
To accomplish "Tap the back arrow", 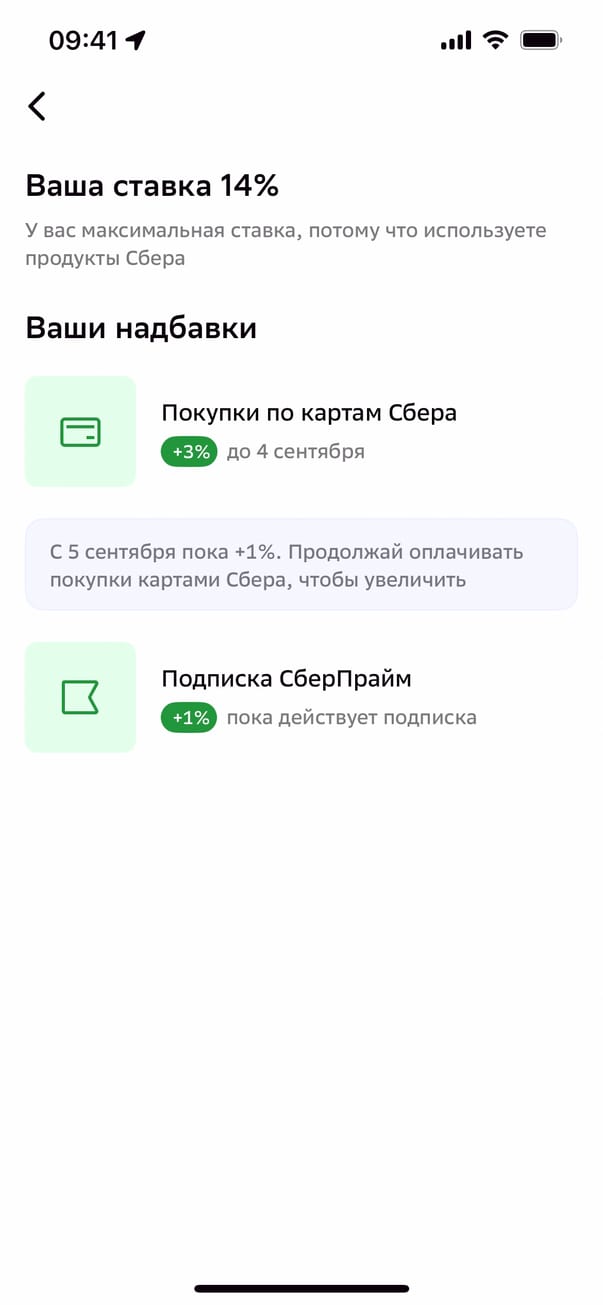I will 37,106.
